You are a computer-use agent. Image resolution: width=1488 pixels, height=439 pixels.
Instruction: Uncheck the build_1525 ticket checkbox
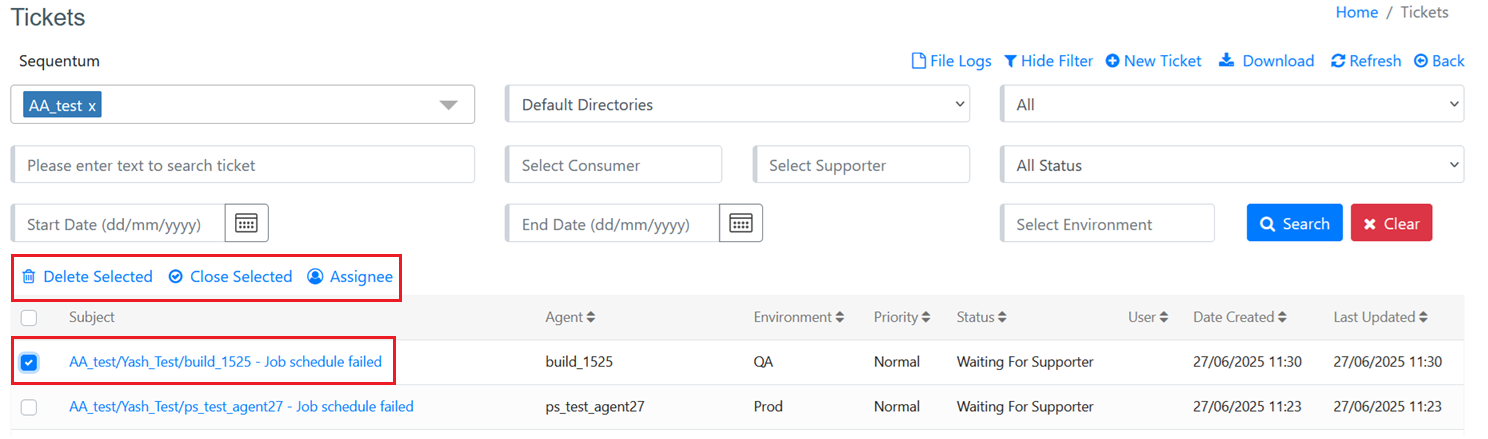point(29,362)
